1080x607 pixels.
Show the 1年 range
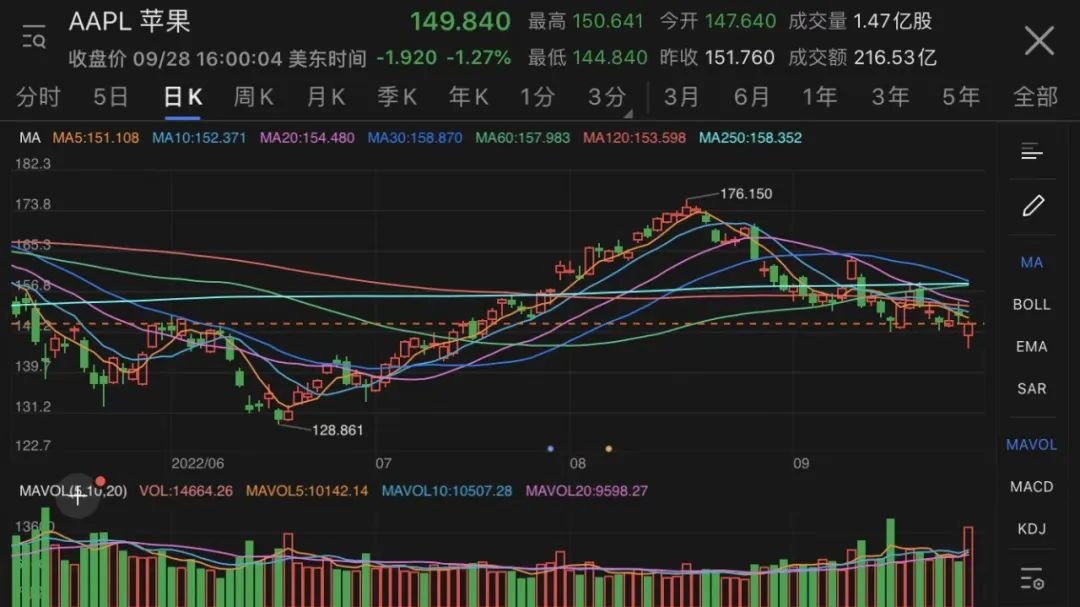(x=820, y=97)
